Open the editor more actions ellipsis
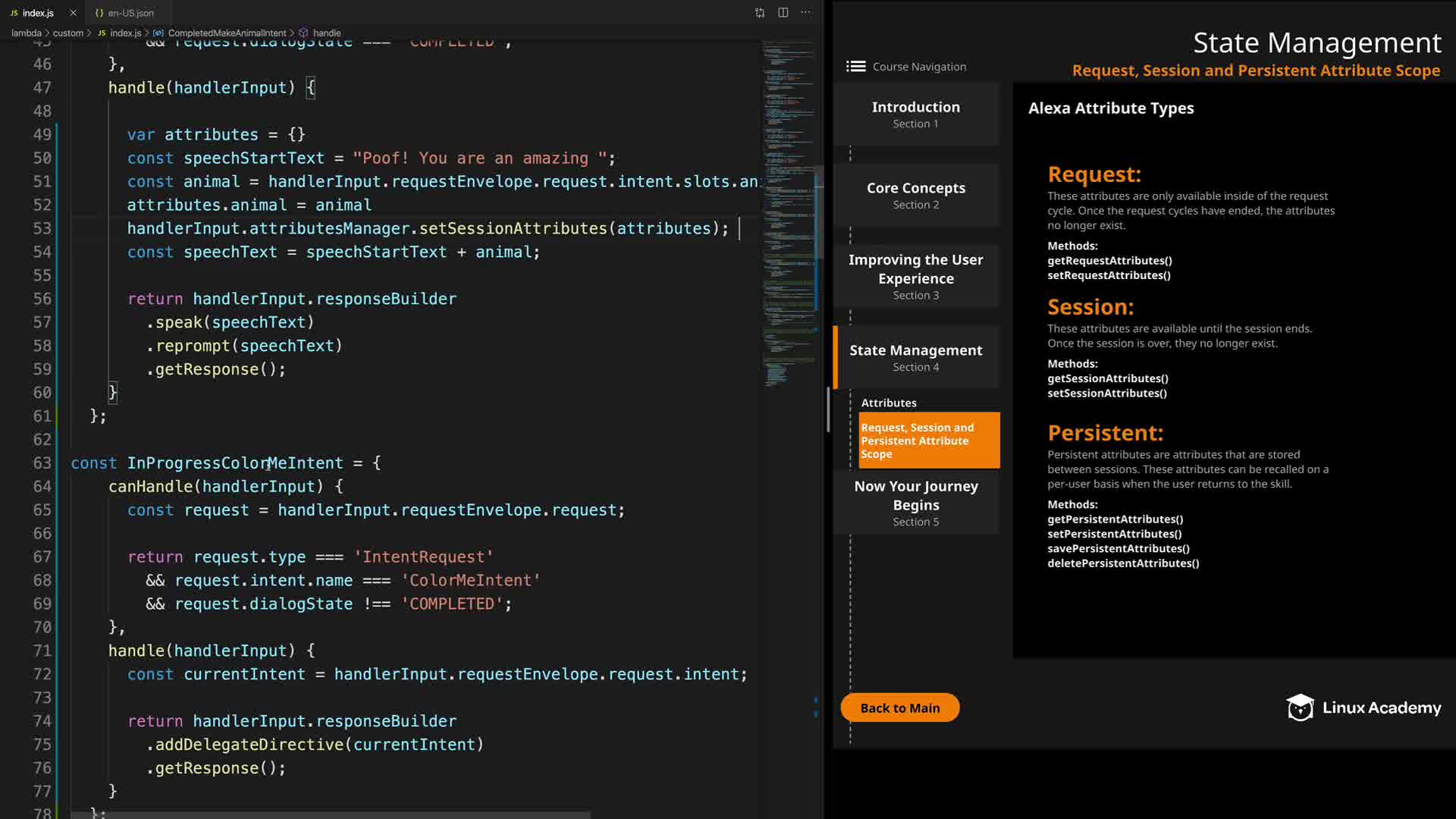 (x=805, y=13)
